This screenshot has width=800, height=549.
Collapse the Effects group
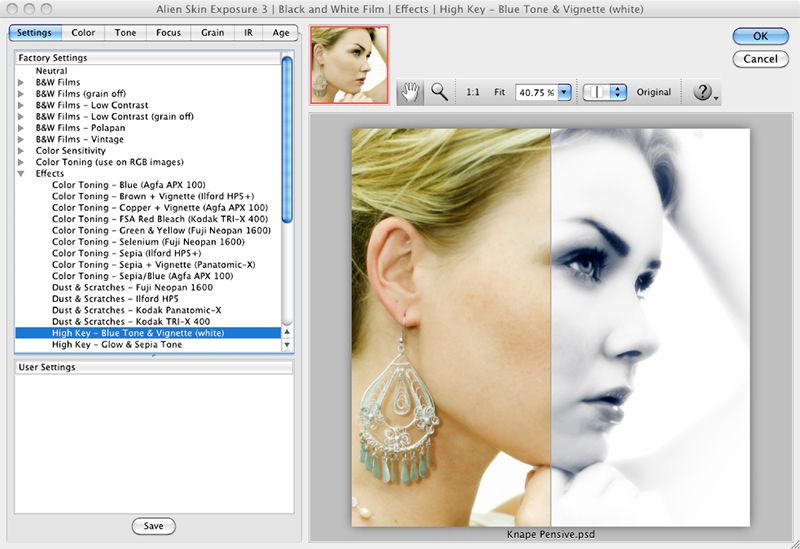point(21,173)
